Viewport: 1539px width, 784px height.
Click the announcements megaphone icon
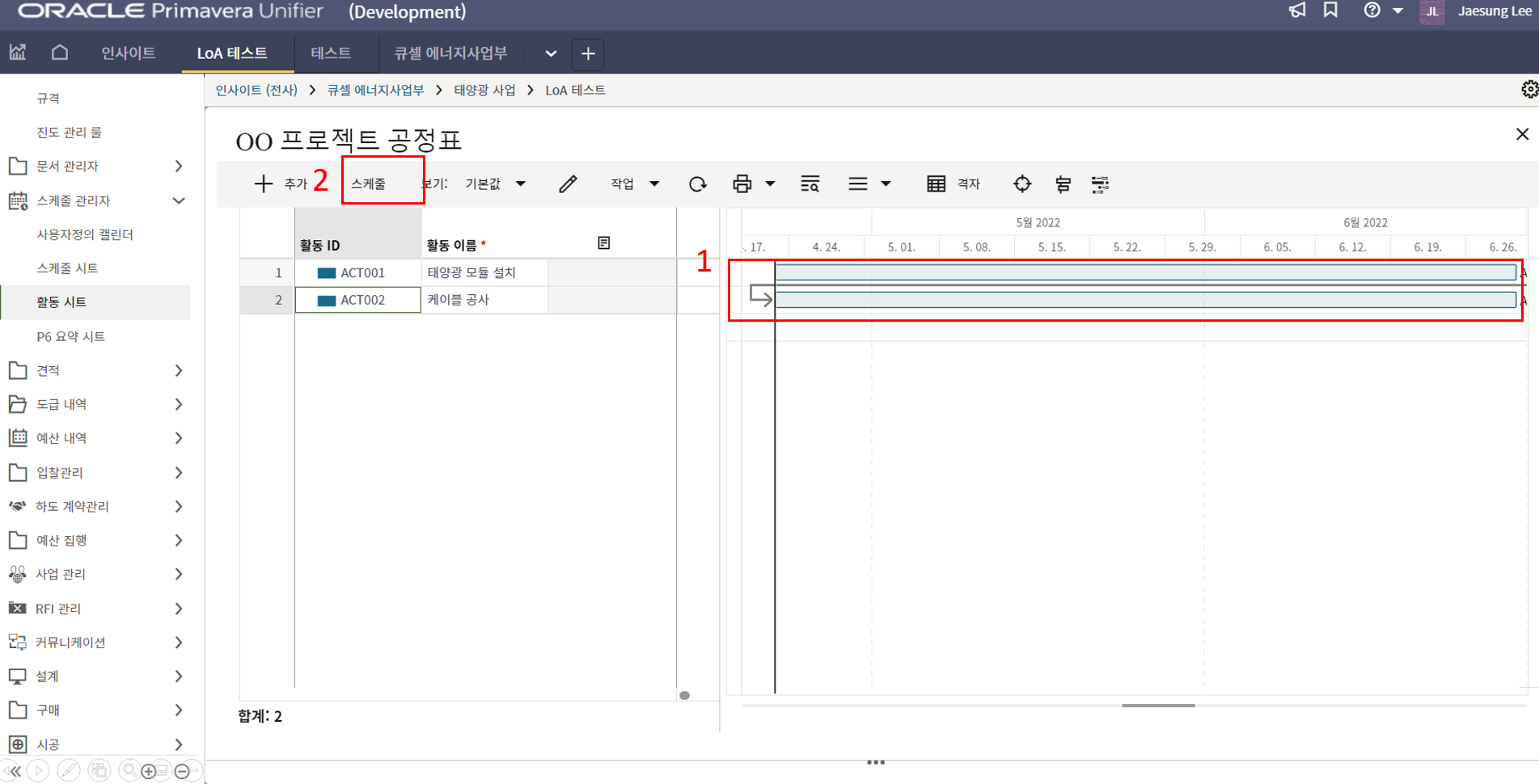(x=1297, y=11)
